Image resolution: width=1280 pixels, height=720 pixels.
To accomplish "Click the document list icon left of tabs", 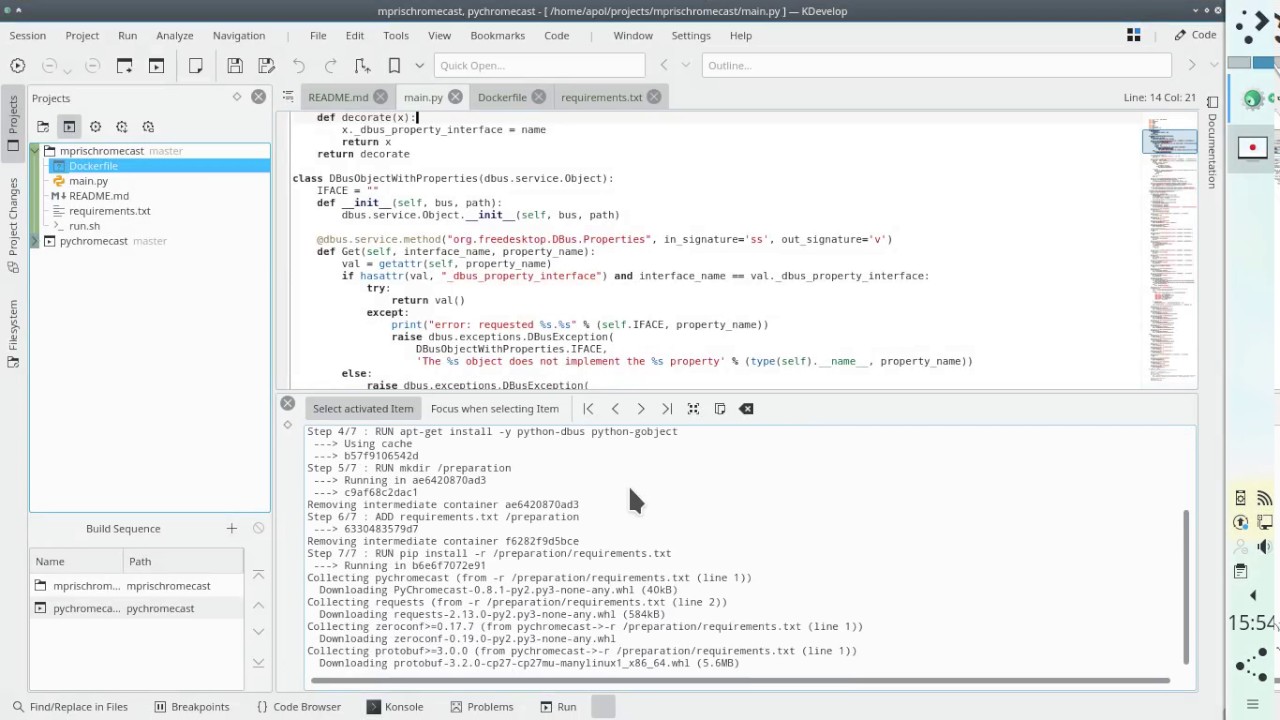I will (288, 96).
